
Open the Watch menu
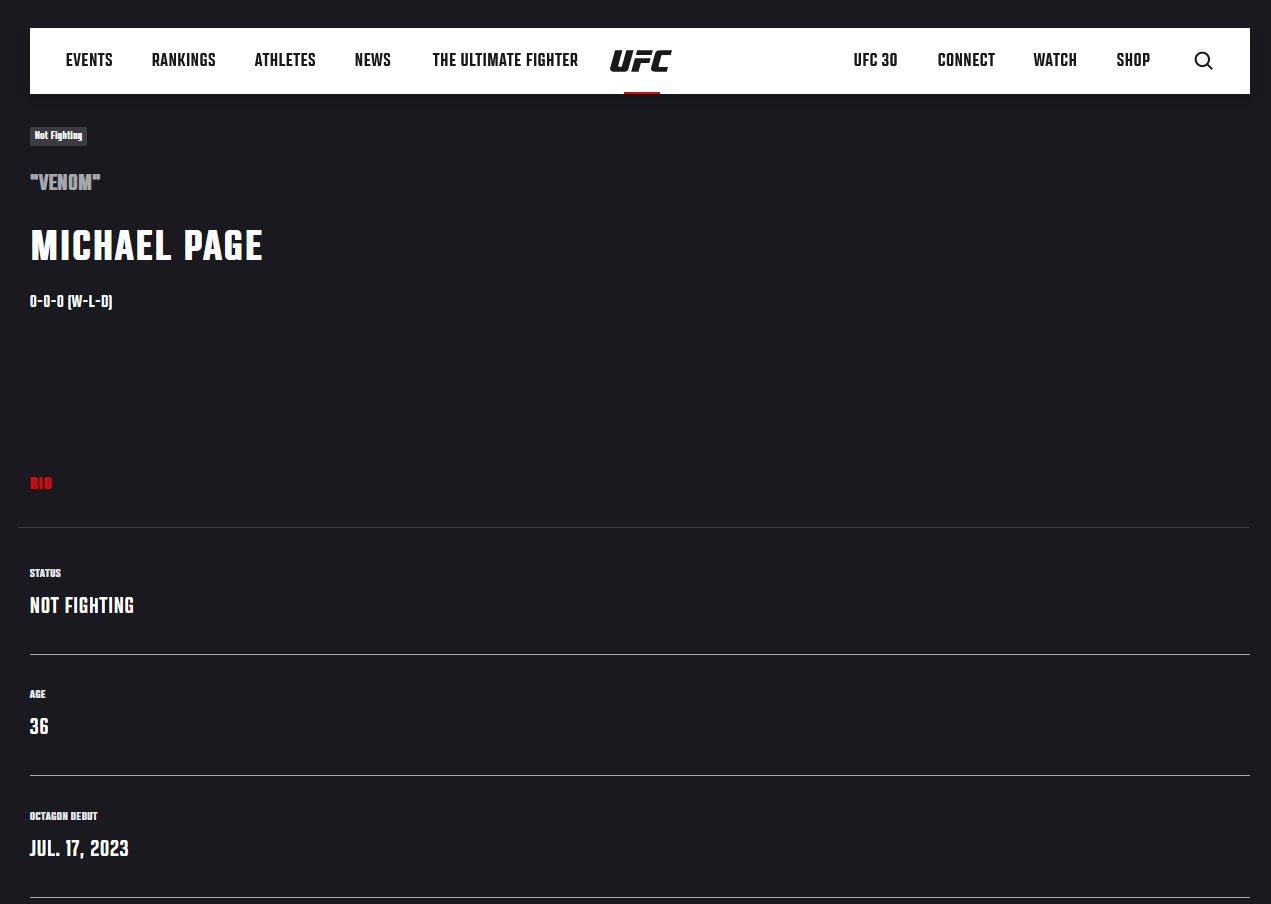coord(1055,60)
